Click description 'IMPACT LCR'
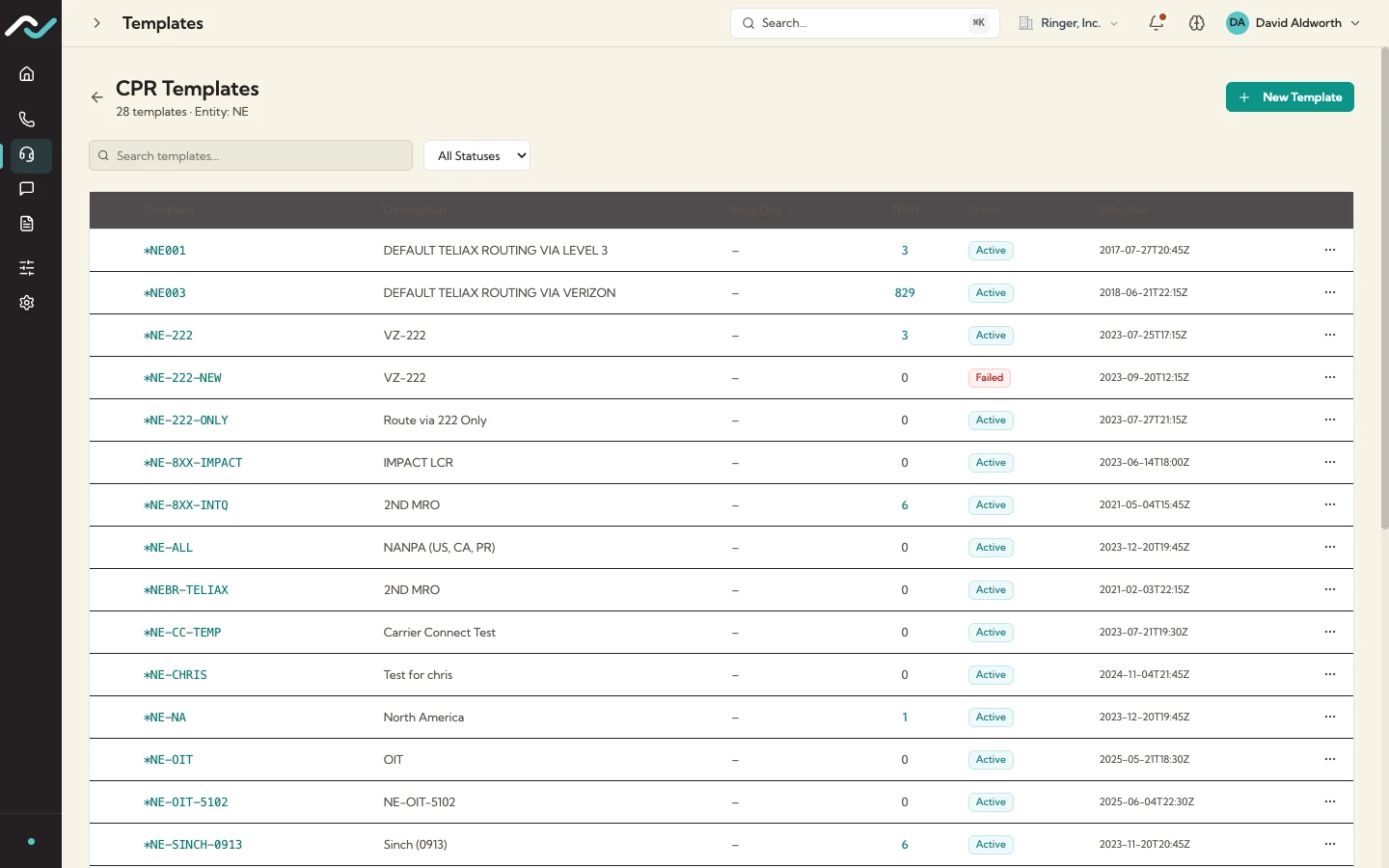 (x=418, y=463)
